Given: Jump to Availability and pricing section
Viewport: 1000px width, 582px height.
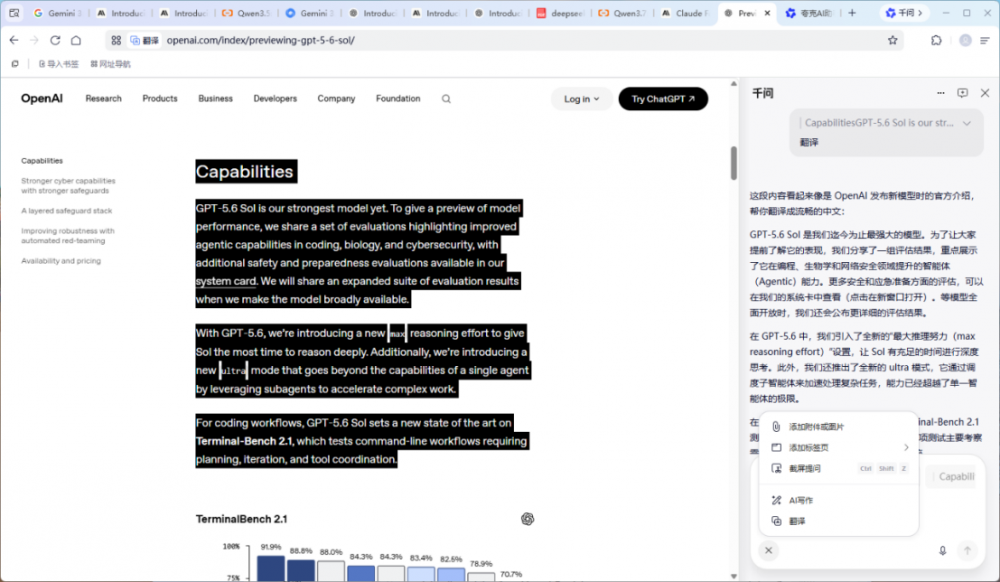Looking at the screenshot, I should [61, 261].
